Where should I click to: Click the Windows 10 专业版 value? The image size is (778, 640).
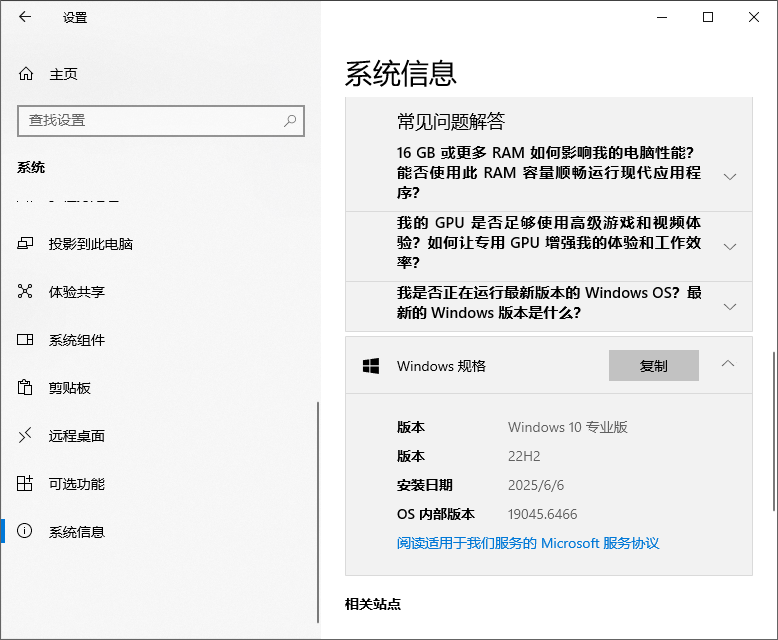[x=568, y=427]
